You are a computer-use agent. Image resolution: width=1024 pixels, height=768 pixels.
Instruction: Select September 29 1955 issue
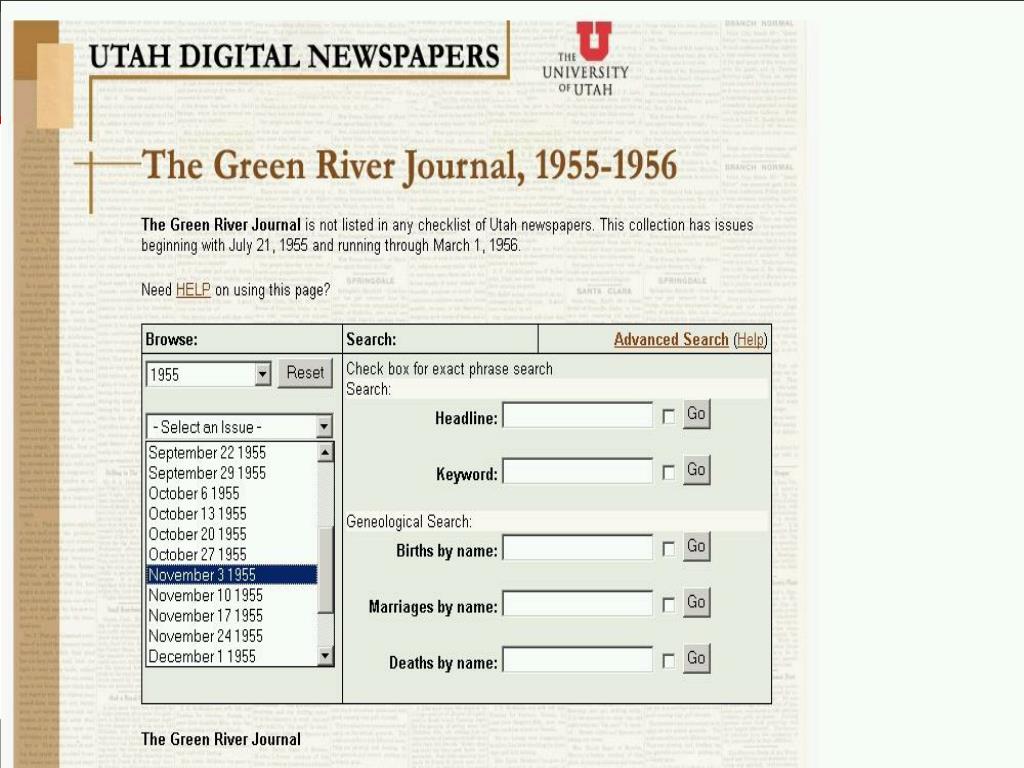coord(231,473)
